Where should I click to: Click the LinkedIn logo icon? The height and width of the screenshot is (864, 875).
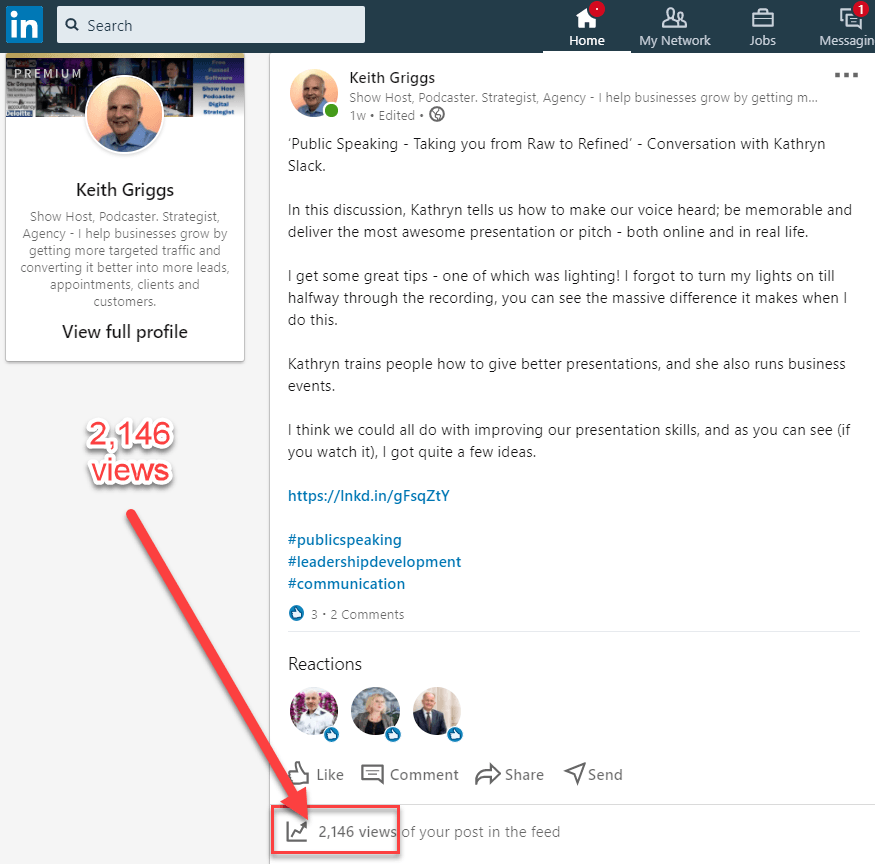[x=24, y=25]
